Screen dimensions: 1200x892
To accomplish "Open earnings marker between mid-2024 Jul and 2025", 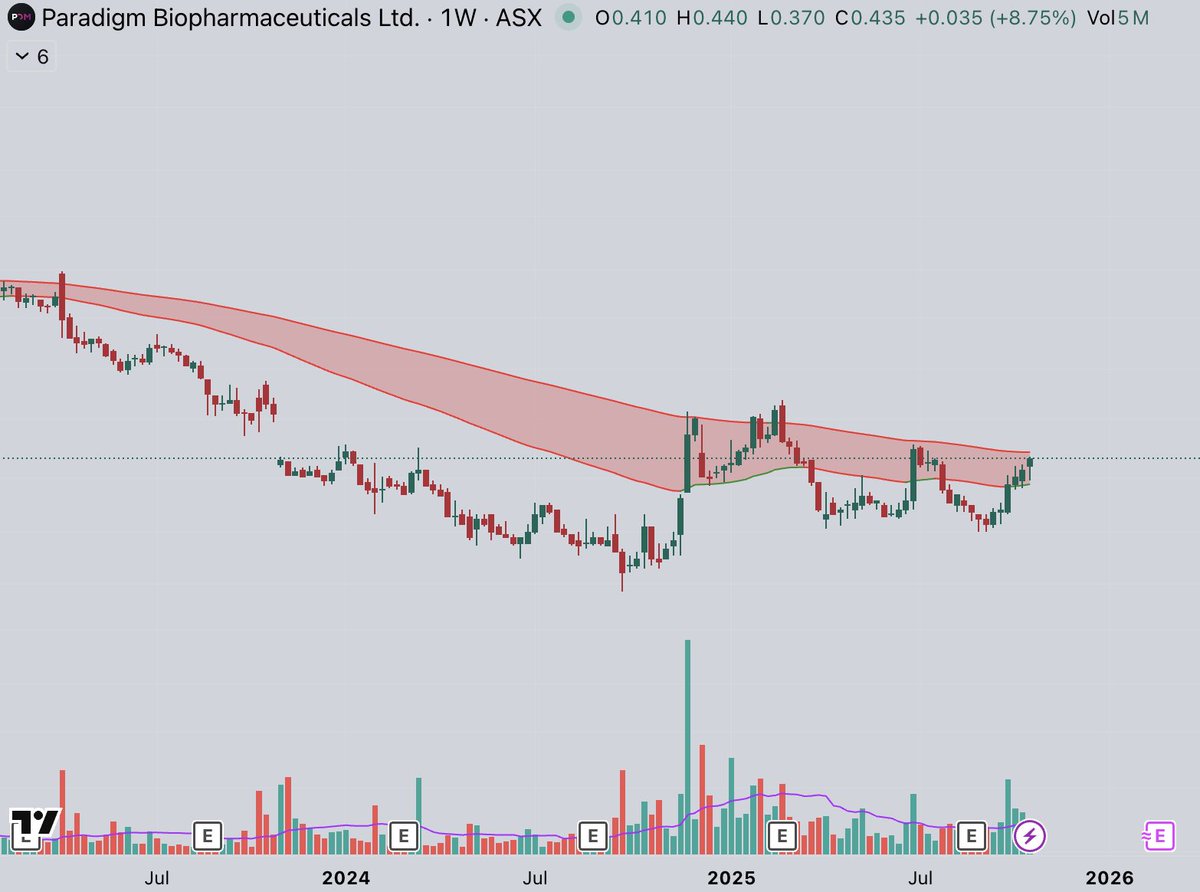I will (x=593, y=834).
